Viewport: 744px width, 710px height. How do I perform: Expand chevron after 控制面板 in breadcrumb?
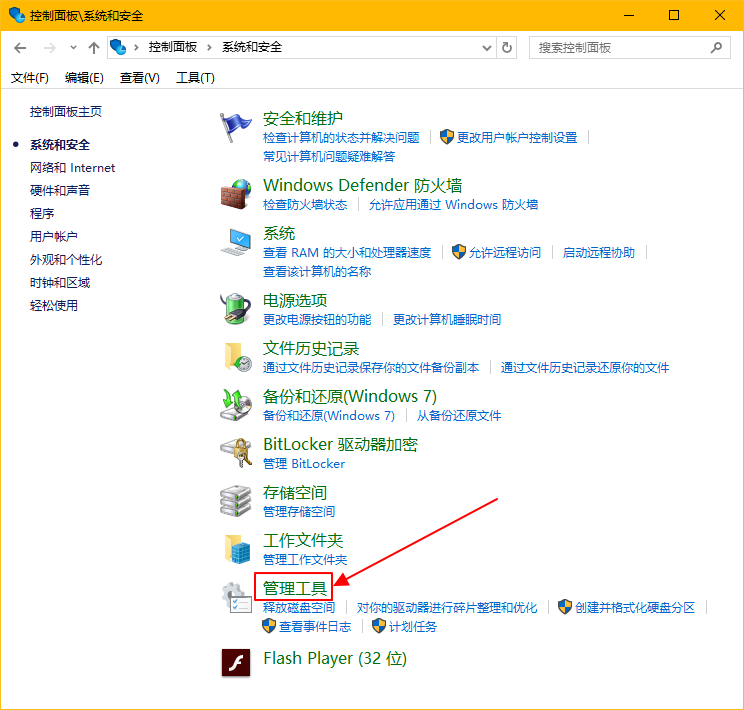click(209, 47)
